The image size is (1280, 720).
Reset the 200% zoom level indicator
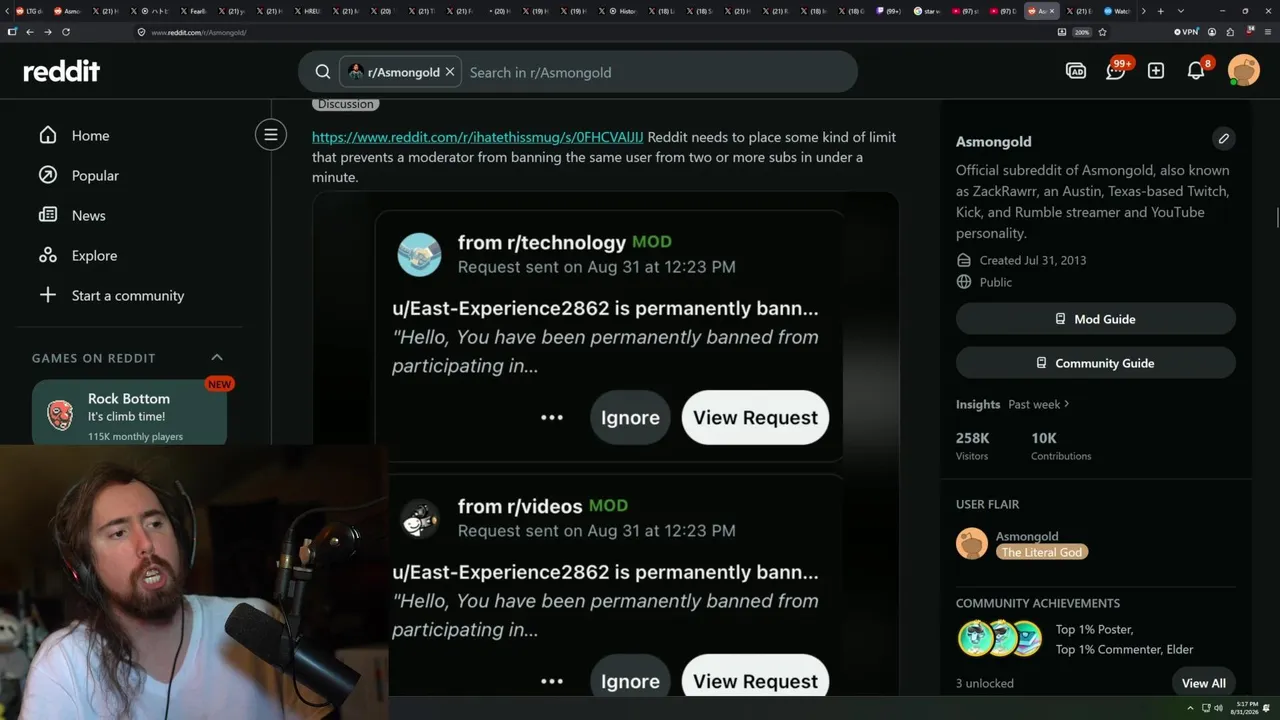tap(1082, 32)
